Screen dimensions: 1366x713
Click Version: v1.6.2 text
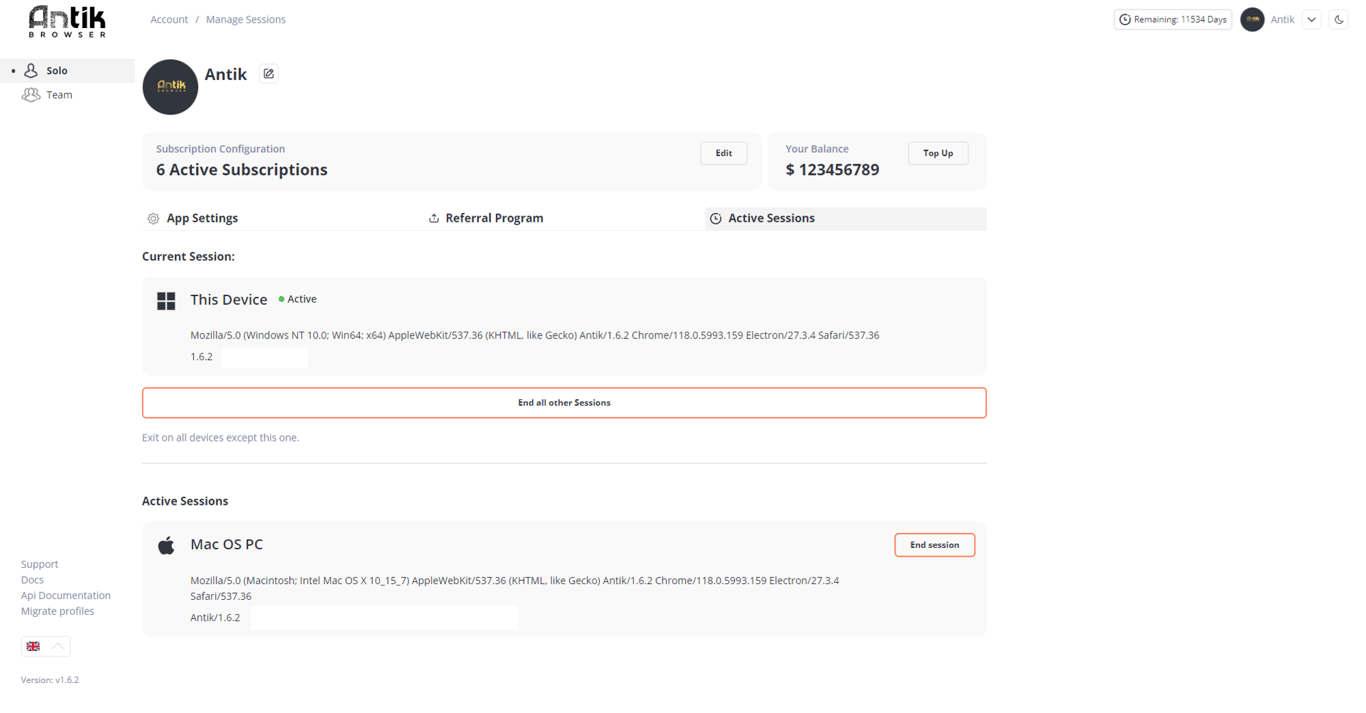point(50,680)
